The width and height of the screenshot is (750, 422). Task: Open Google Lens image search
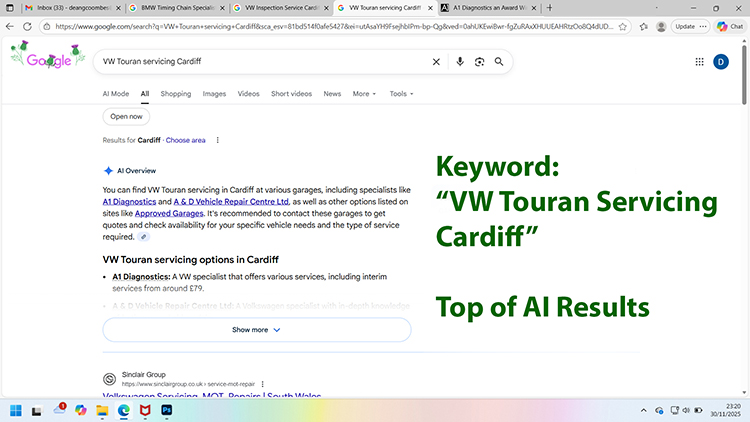tap(479, 62)
